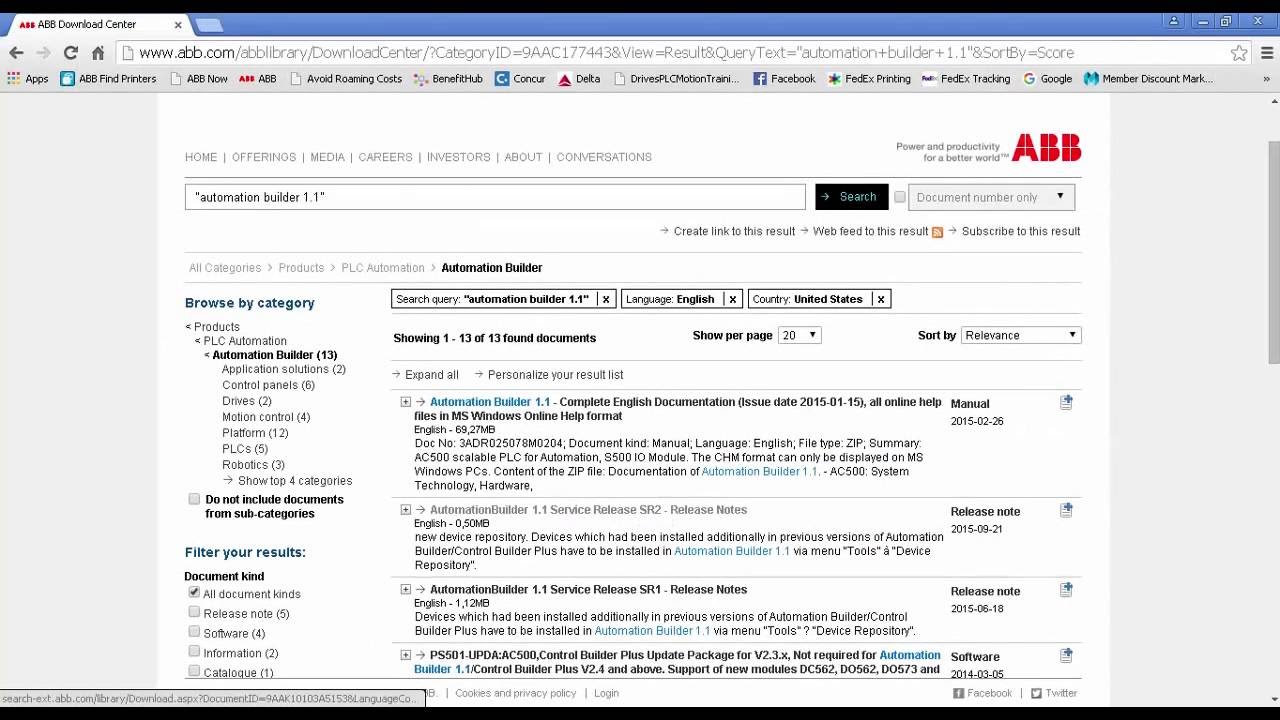
Task: Open the CAREERS menu item
Action: click(385, 157)
